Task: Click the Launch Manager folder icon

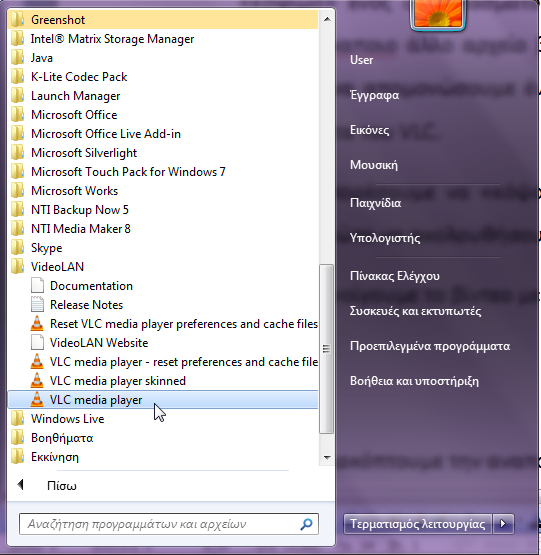Action: [17, 96]
